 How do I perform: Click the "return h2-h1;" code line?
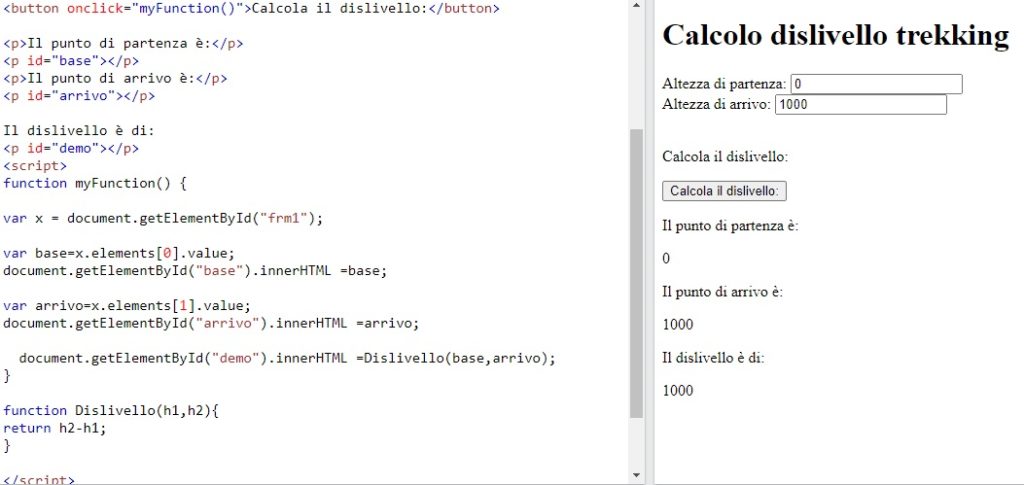[x=54, y=427]
